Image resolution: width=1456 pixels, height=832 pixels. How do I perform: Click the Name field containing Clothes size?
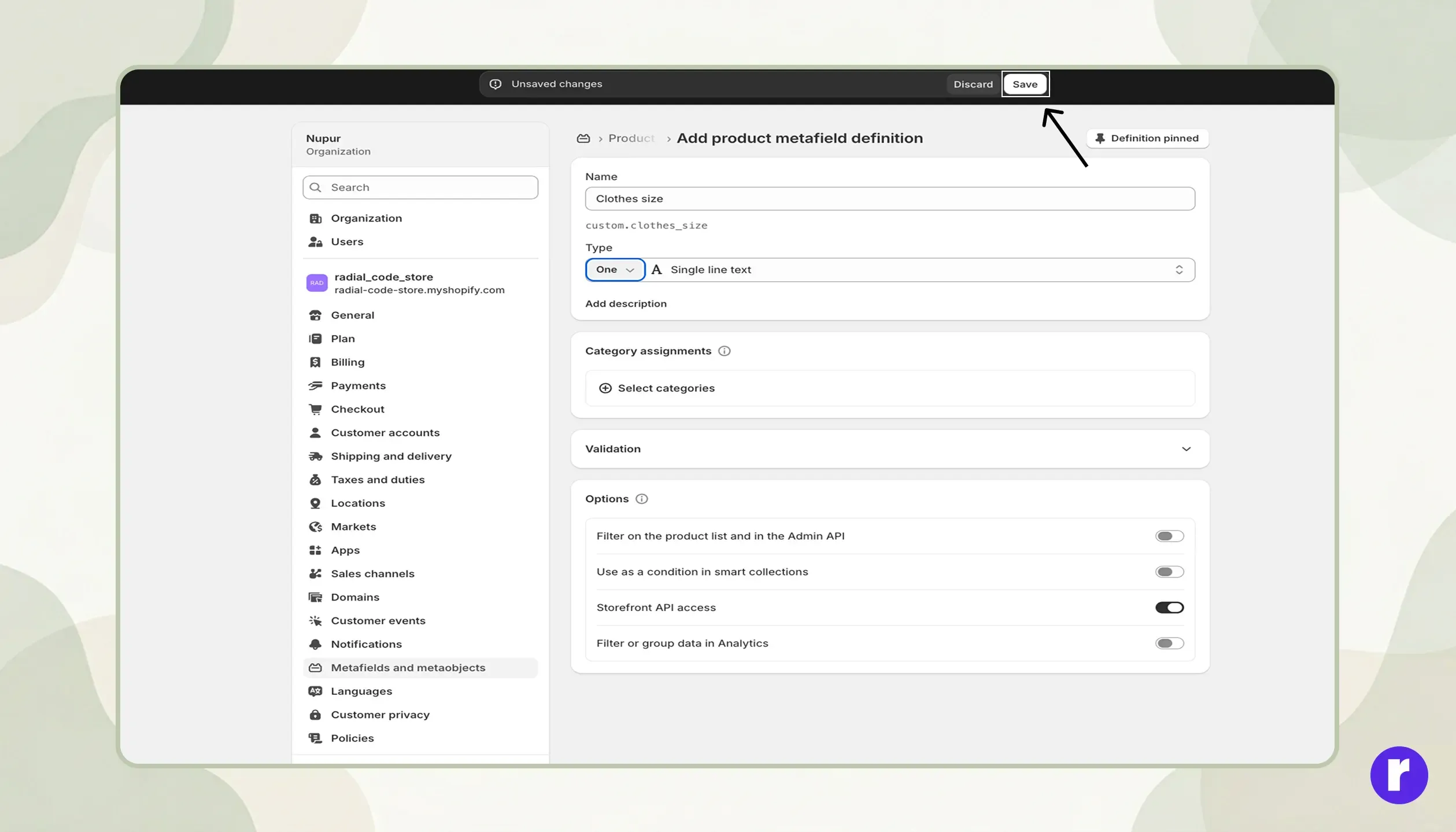(x=890, y=198)
